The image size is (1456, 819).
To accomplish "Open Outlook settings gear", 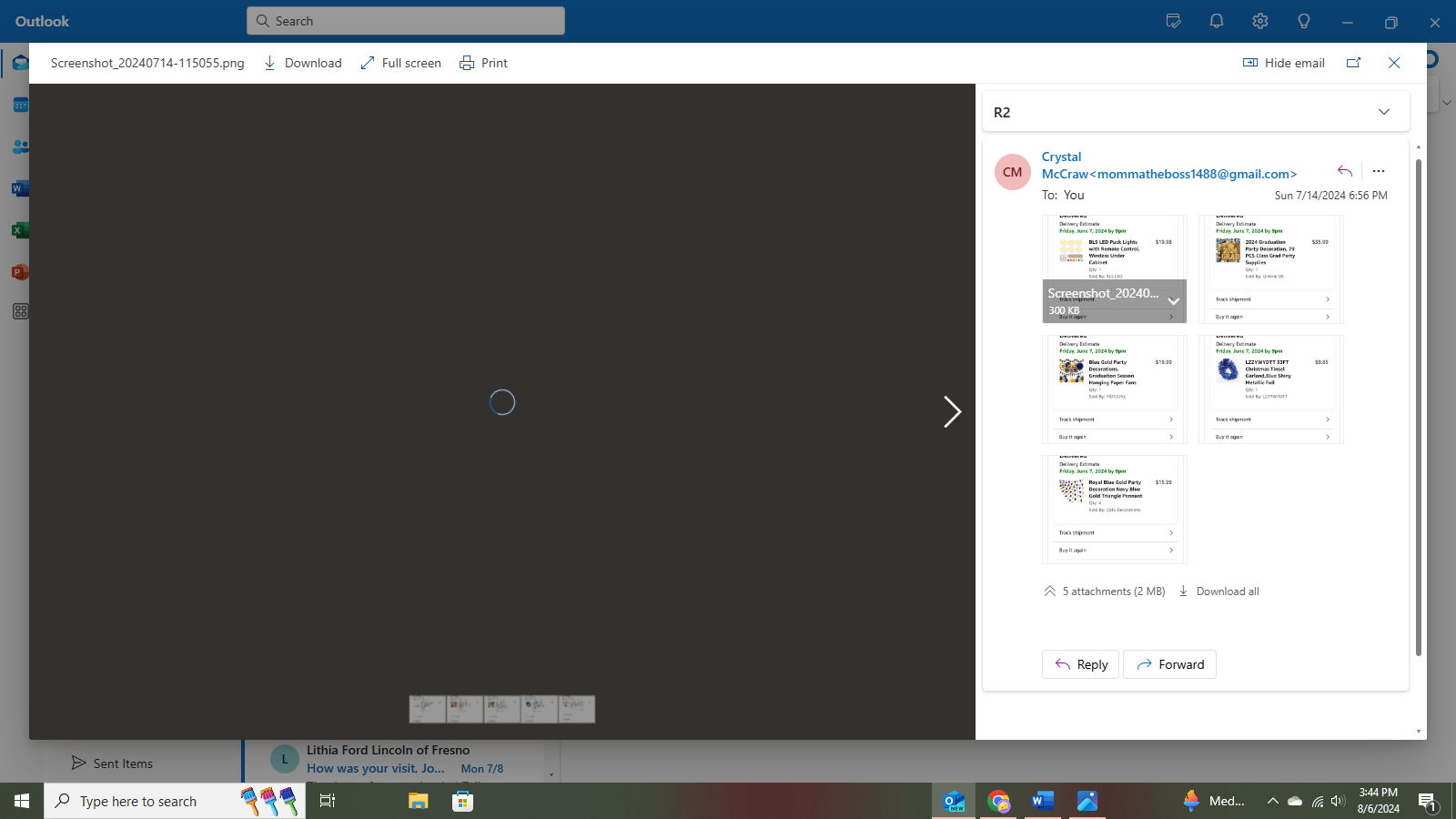I will pyautogui.click(x=1260, y=21).
